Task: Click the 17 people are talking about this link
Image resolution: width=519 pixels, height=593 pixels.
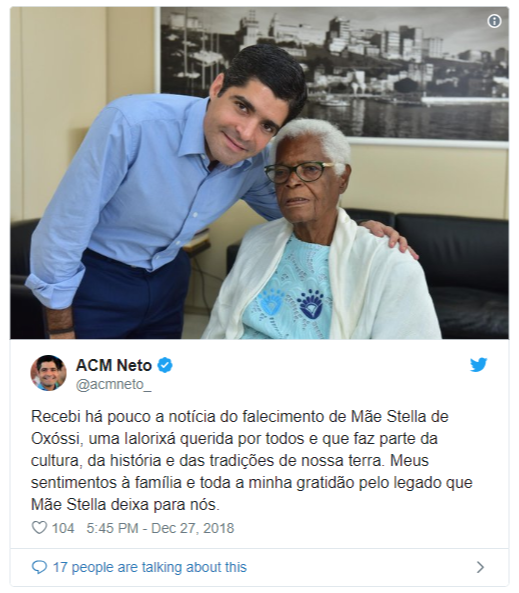Action: (x=149, y=567)
